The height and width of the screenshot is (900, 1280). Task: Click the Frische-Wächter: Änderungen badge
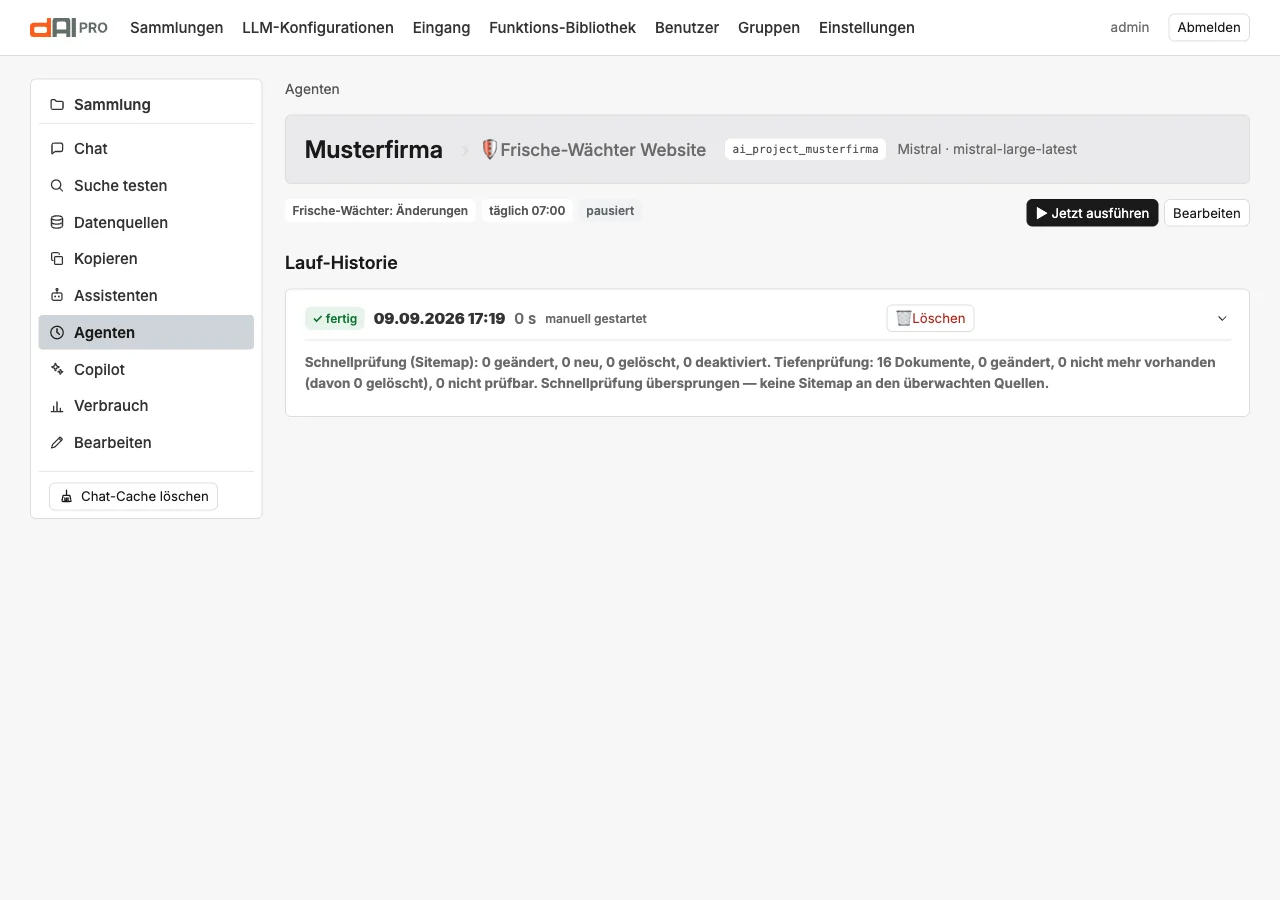coord(380,211)
